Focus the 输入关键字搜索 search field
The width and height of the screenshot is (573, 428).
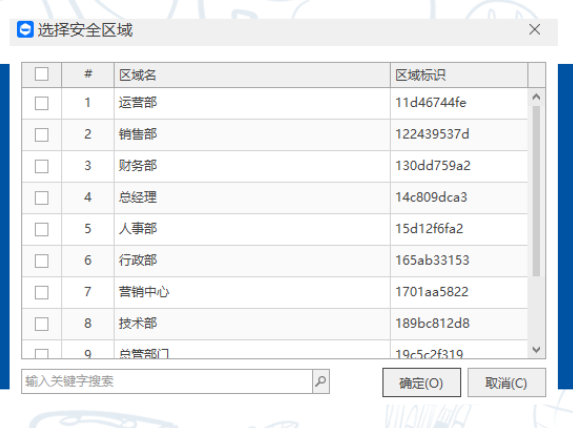(x=167, y=381)
